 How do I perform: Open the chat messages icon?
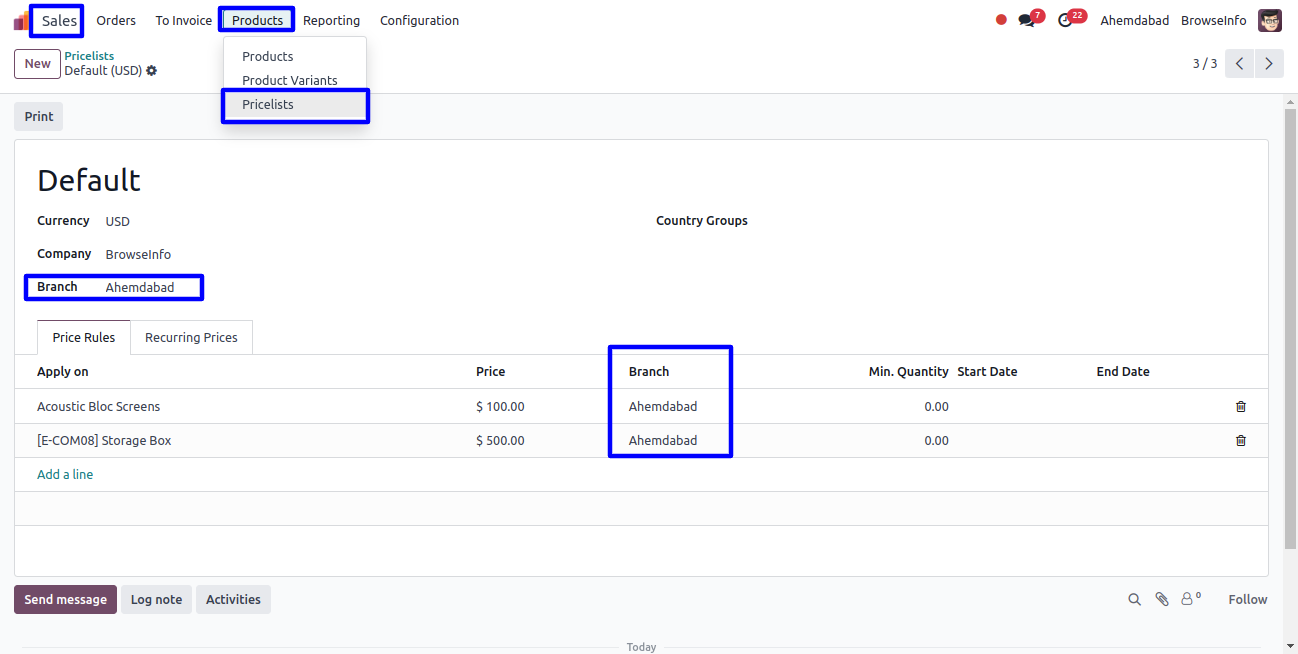(1026, 20)
